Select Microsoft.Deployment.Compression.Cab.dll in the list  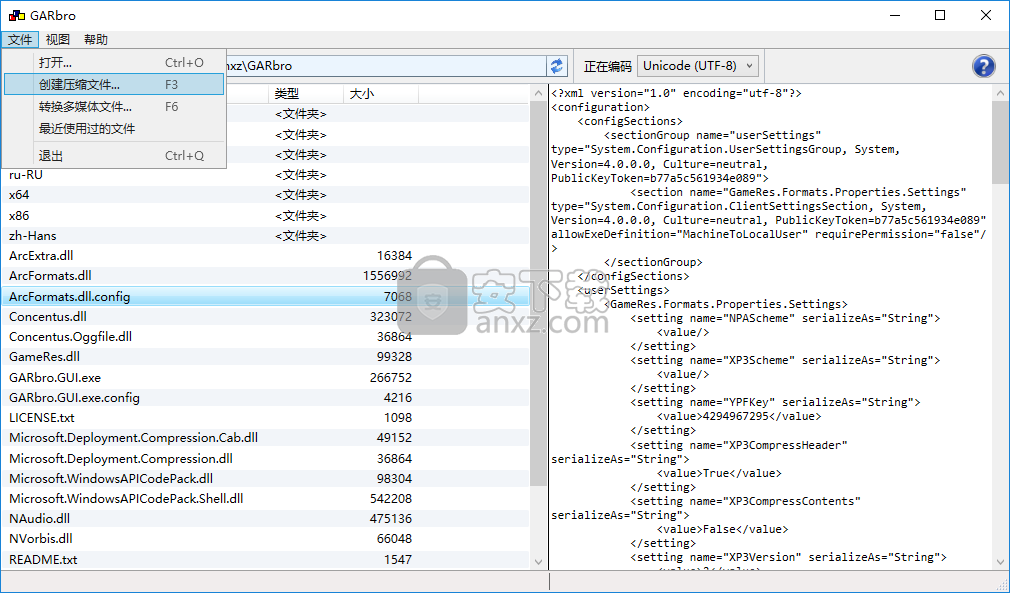point(265,437)
